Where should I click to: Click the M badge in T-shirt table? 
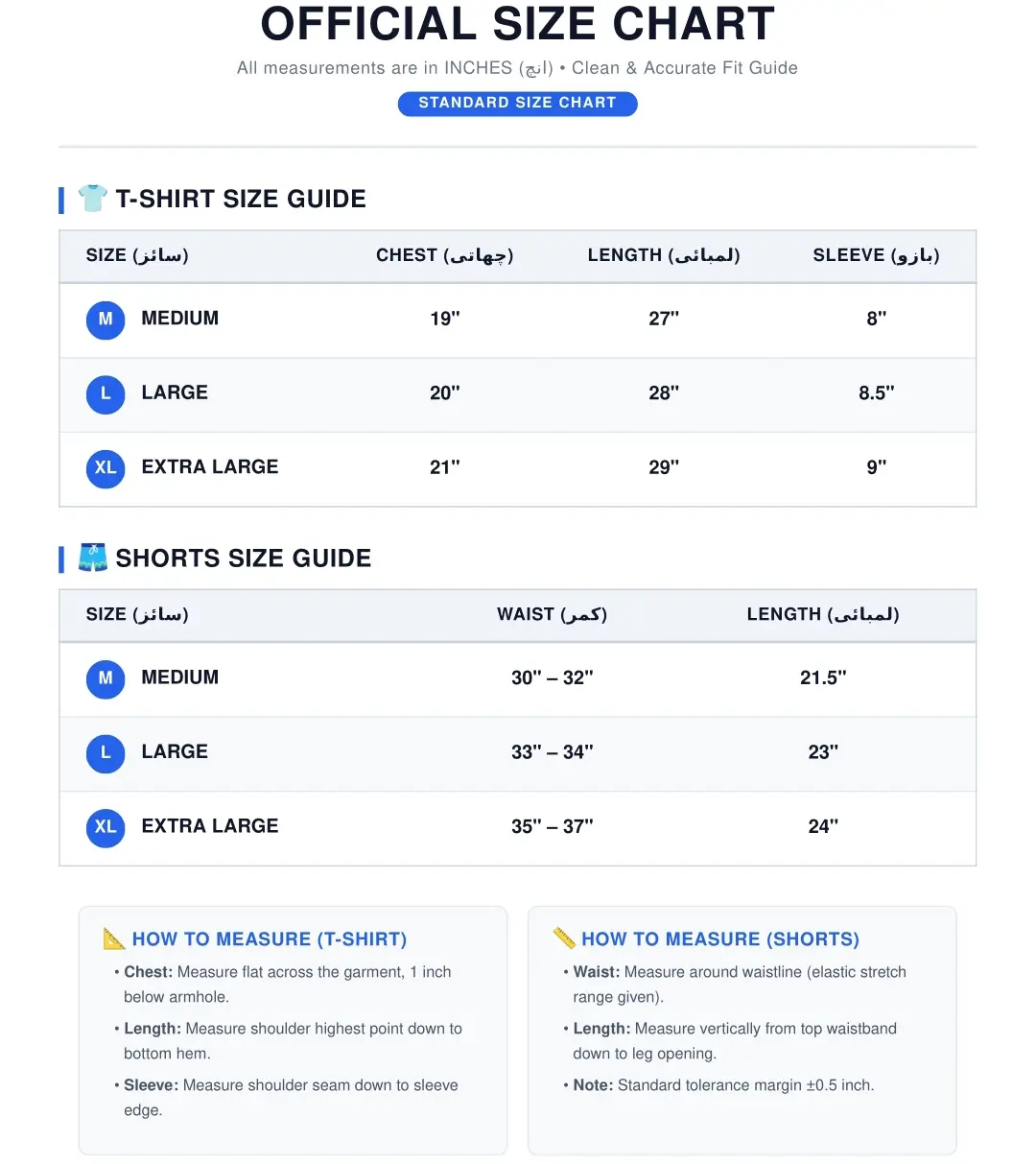pos(106,320)
